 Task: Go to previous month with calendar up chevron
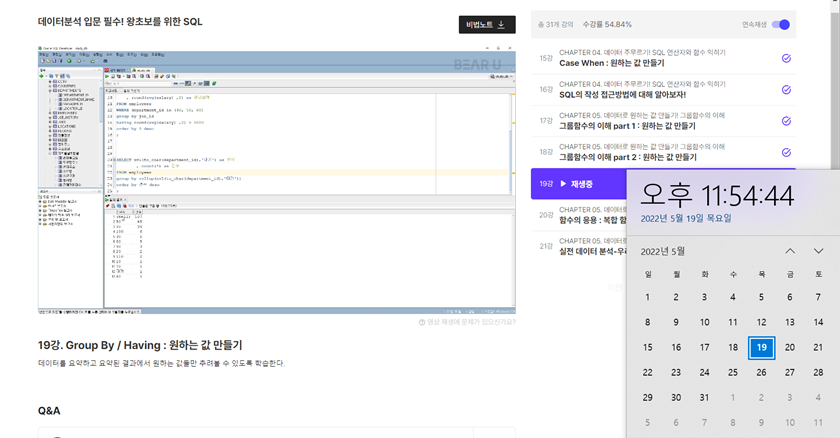[790, 251]
